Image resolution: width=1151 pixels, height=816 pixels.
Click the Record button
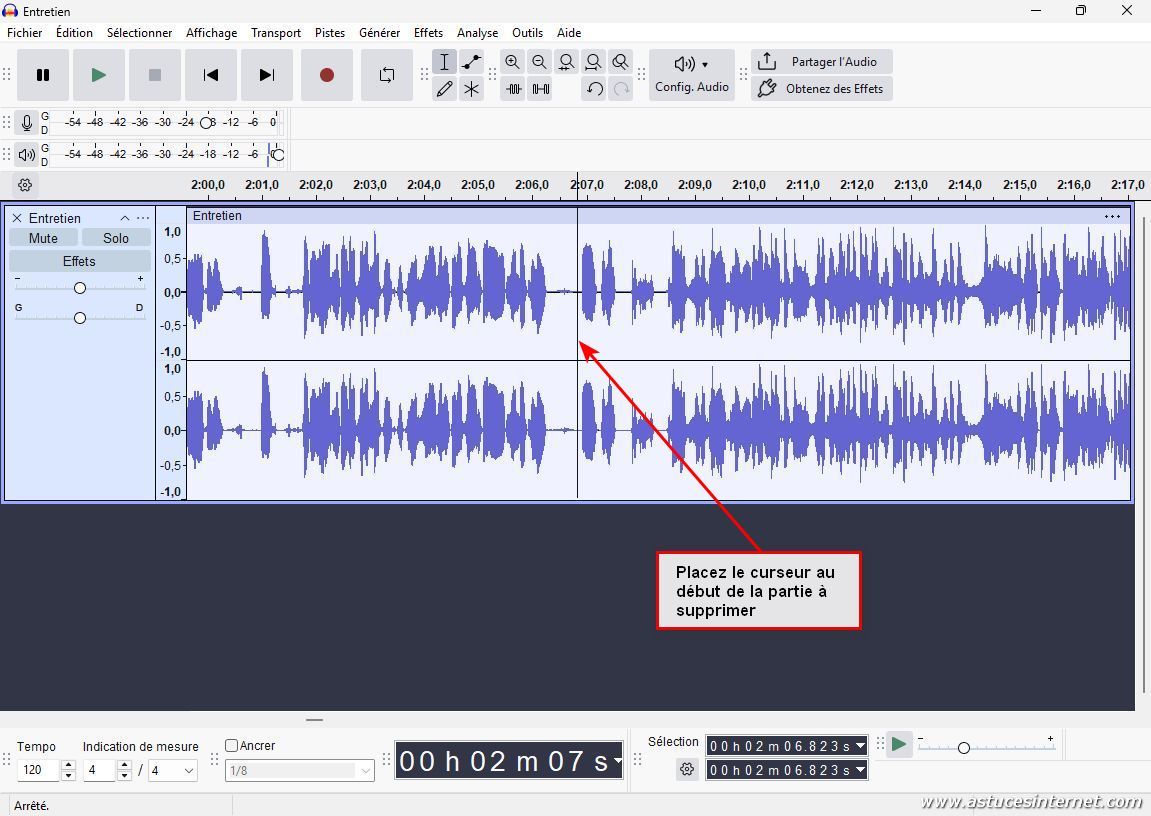(x=326, y=75)
